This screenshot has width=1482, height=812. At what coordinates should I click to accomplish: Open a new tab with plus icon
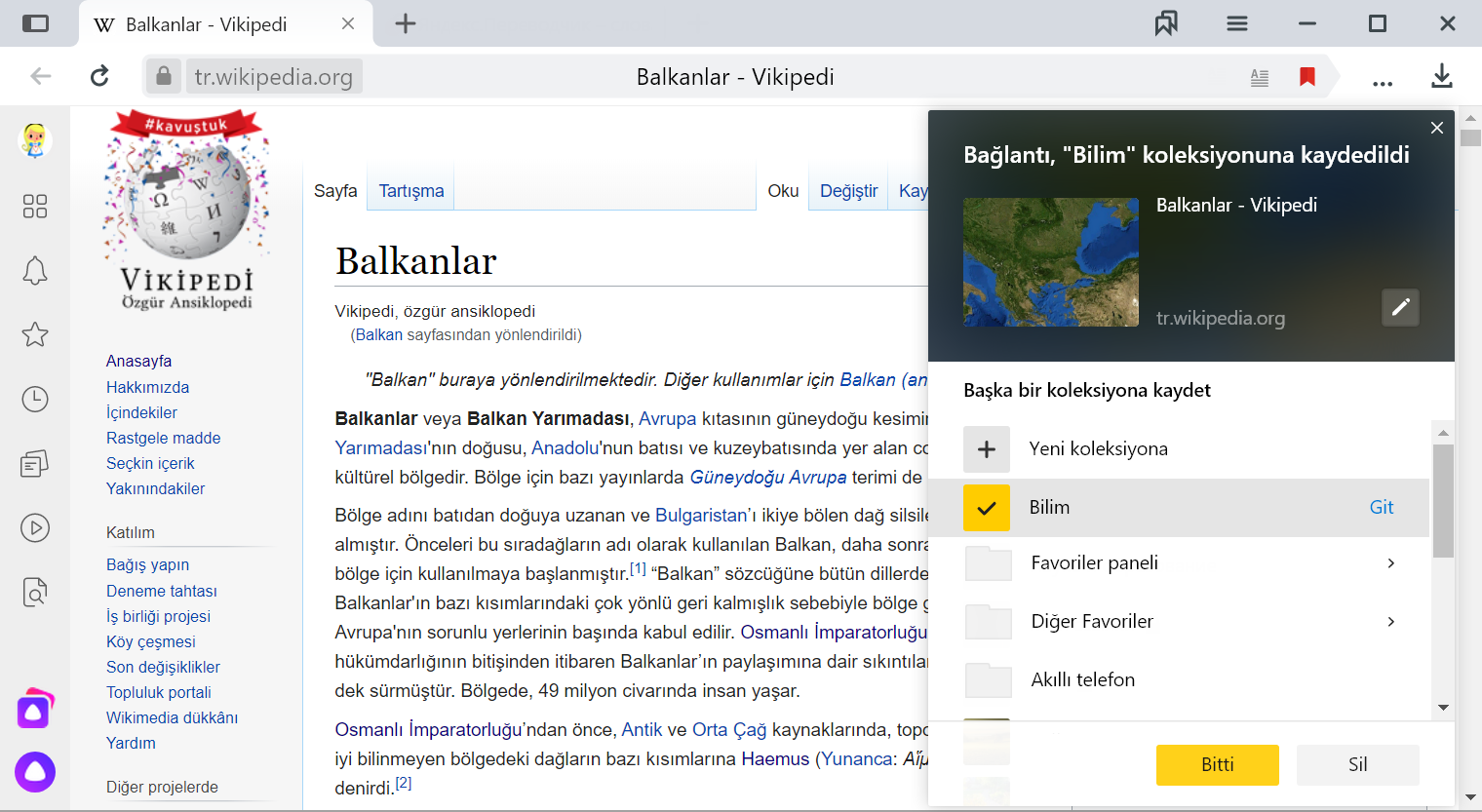tap(406, 23)
